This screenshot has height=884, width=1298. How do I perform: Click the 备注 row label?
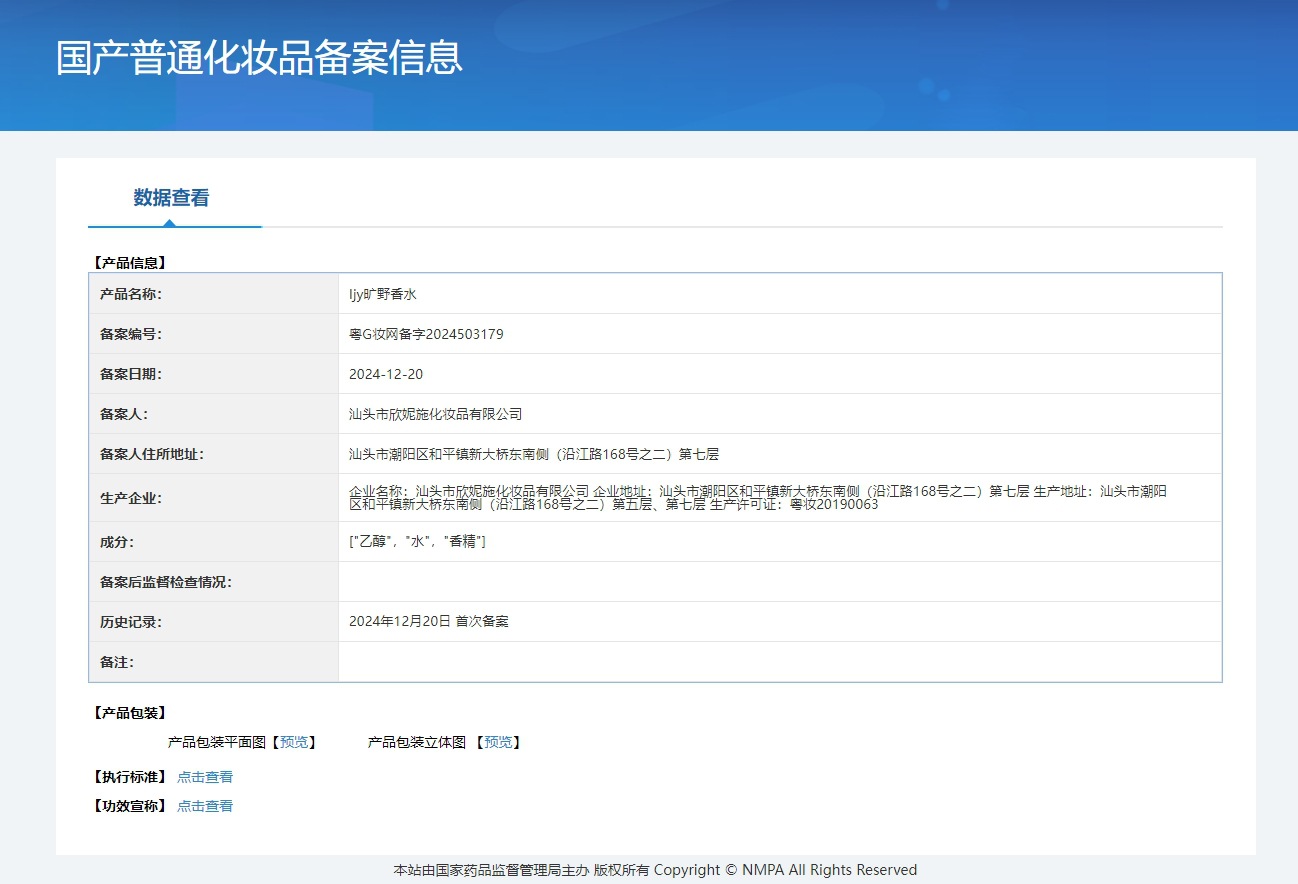117,662
